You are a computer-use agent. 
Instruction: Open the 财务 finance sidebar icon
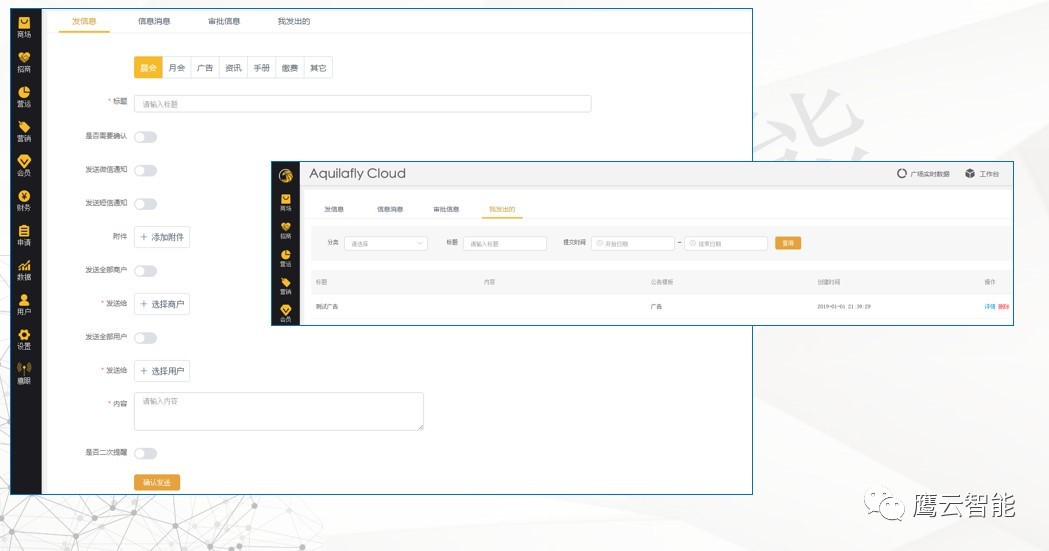(x=24, y=197)
